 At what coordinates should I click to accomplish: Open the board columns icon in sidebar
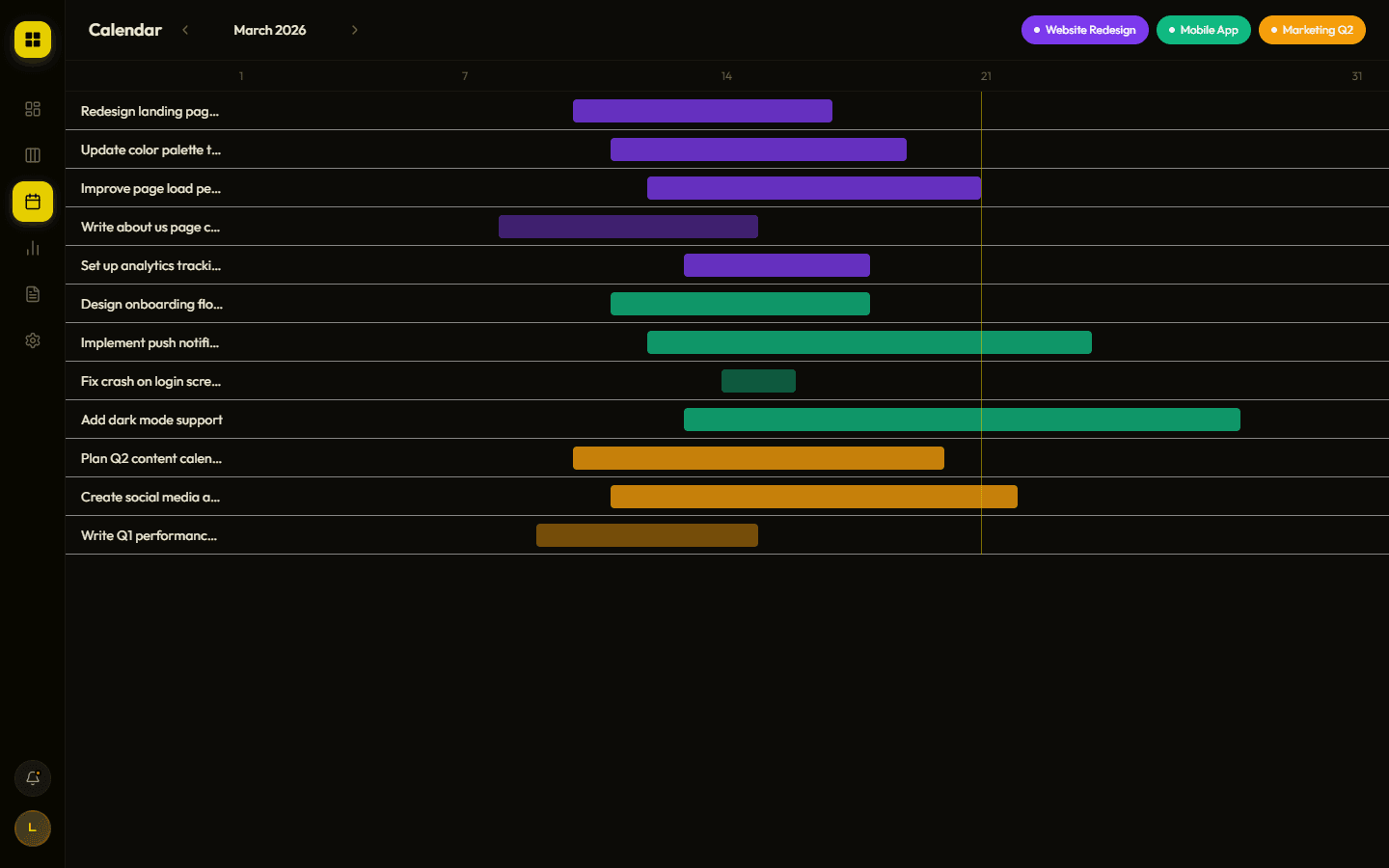point(33,155)
